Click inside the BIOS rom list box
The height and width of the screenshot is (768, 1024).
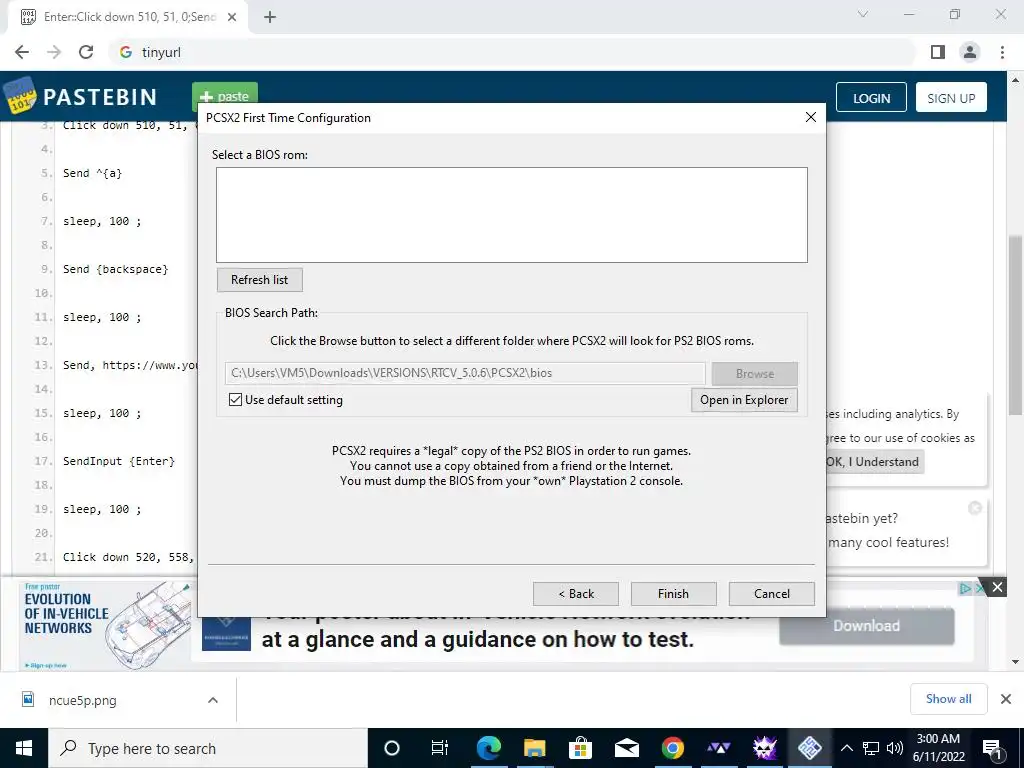pyautogui.click(x=511, y=215)
